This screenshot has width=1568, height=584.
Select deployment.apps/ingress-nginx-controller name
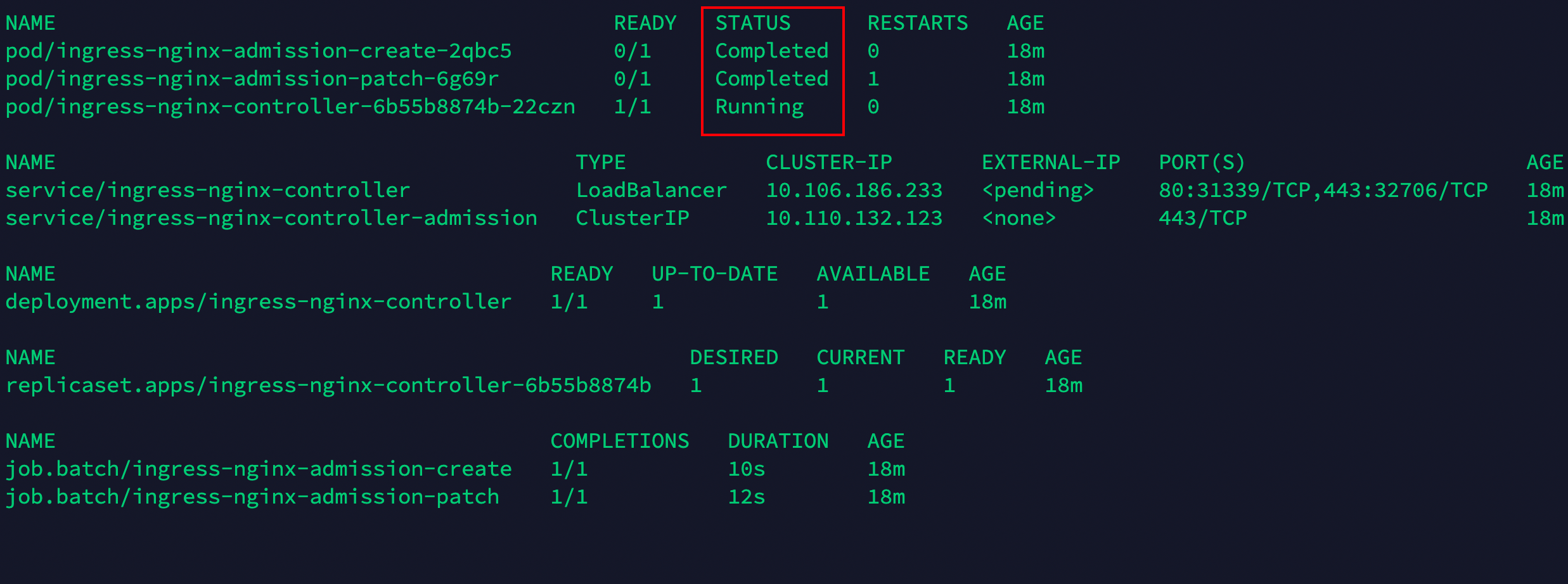pos(259,302)
